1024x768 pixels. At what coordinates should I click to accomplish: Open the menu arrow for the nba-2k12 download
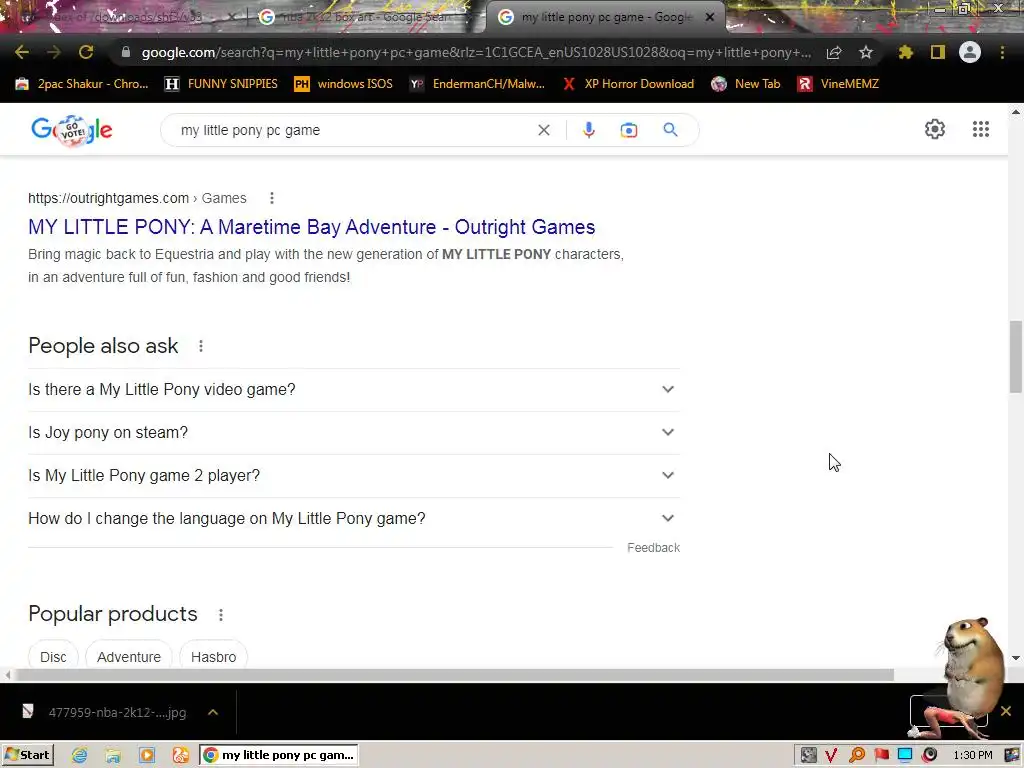(213, 712)
